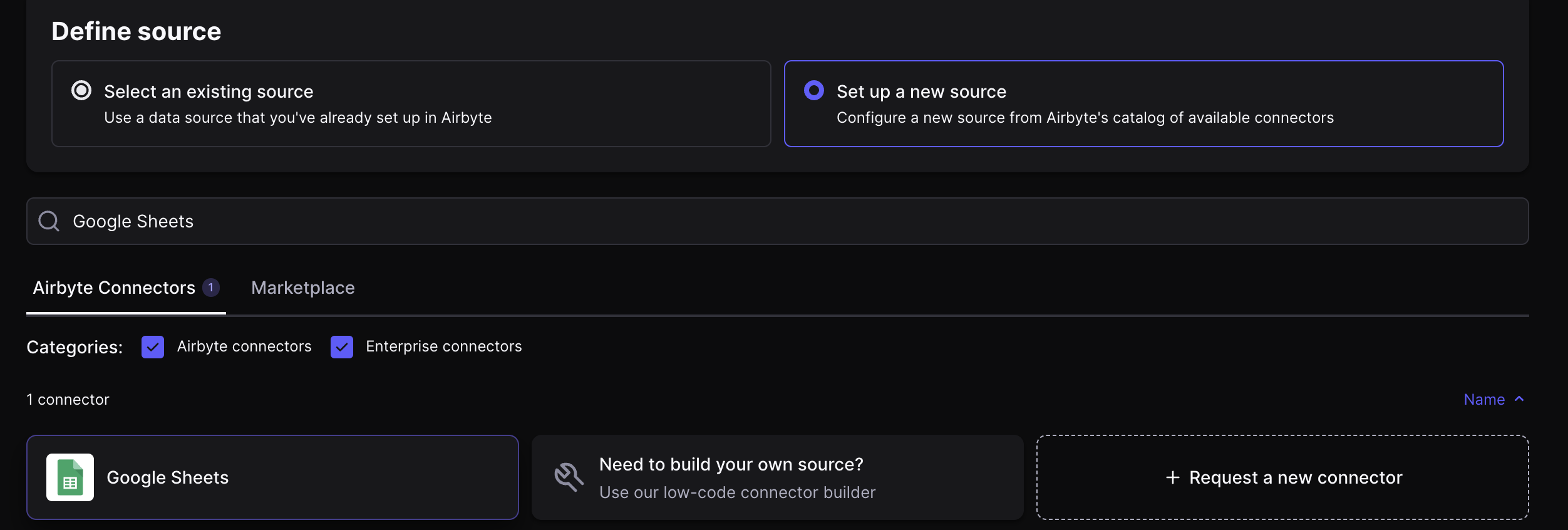Open the Airbyte Connectors tab

(x=114, y=288)
